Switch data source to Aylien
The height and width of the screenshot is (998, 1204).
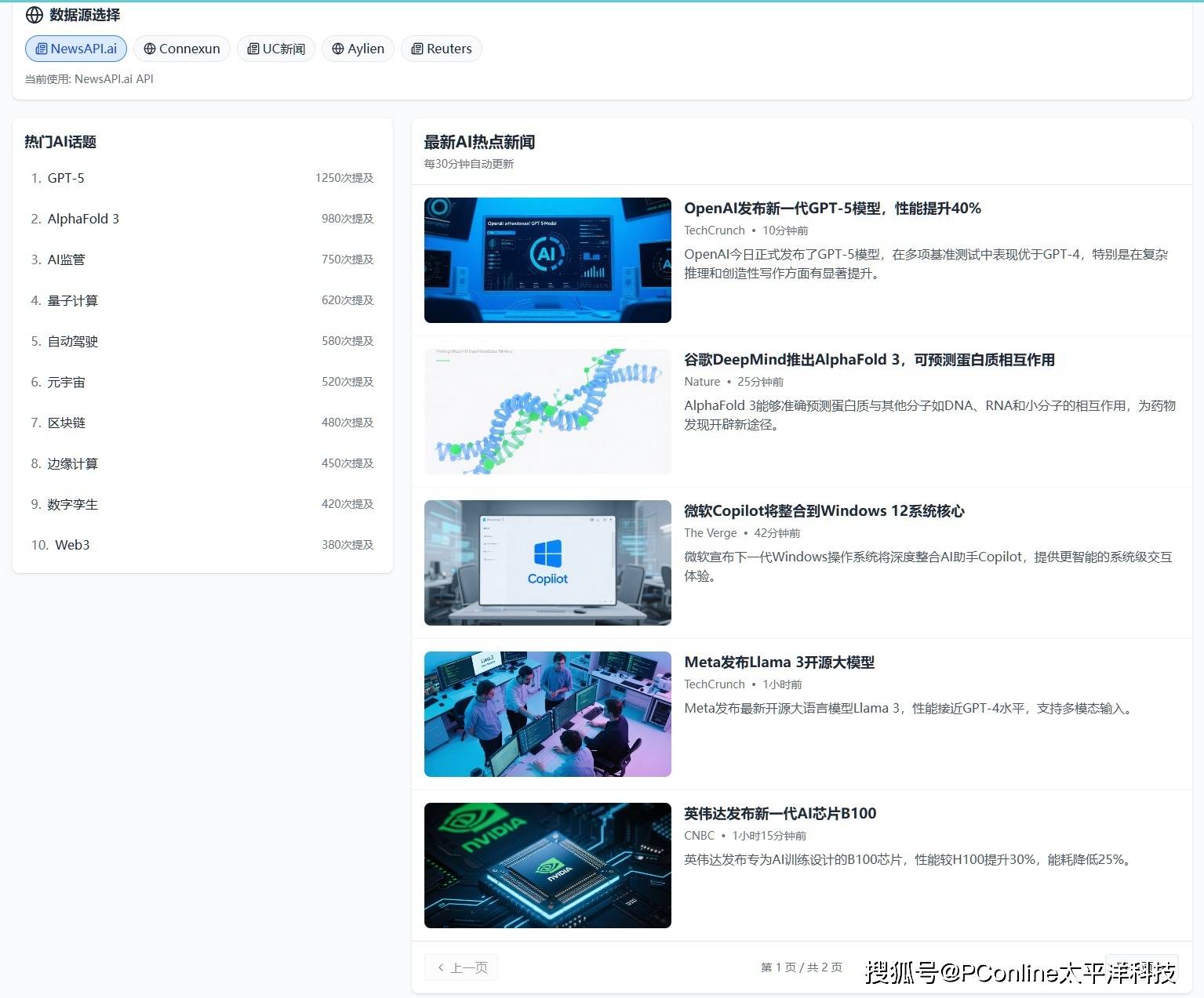click(x=358, y=49)
